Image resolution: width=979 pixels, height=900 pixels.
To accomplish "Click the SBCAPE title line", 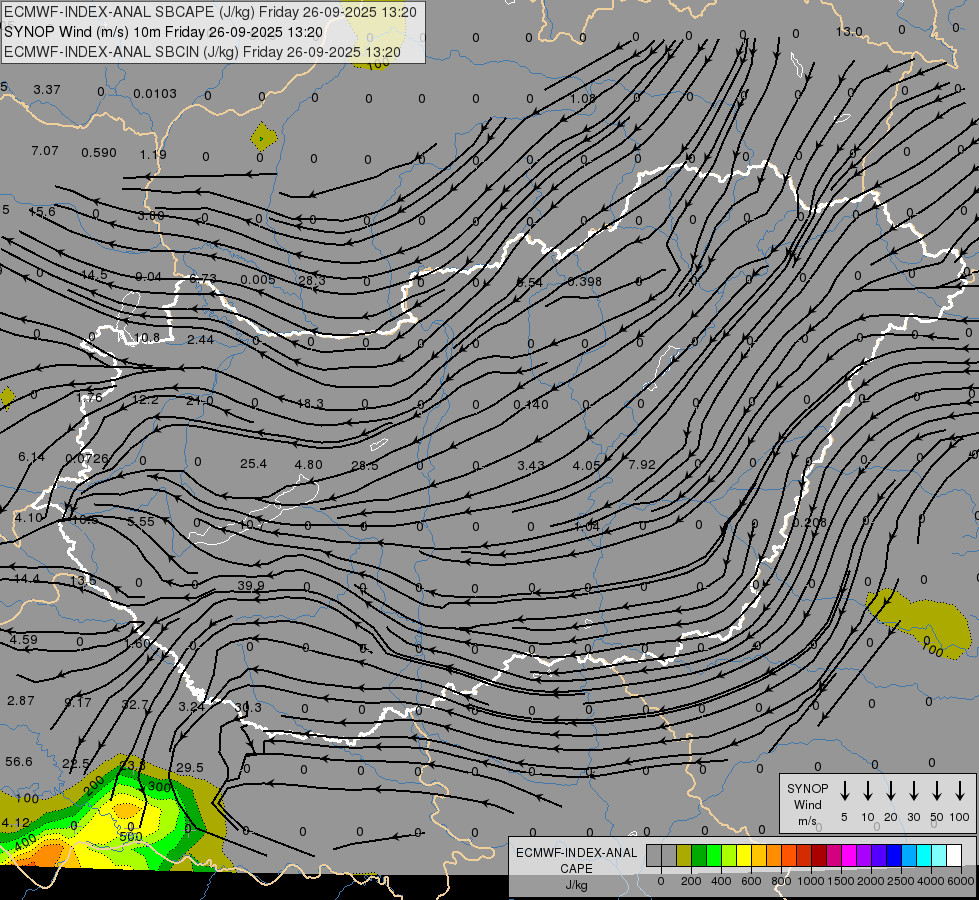I will coord(210,12).
